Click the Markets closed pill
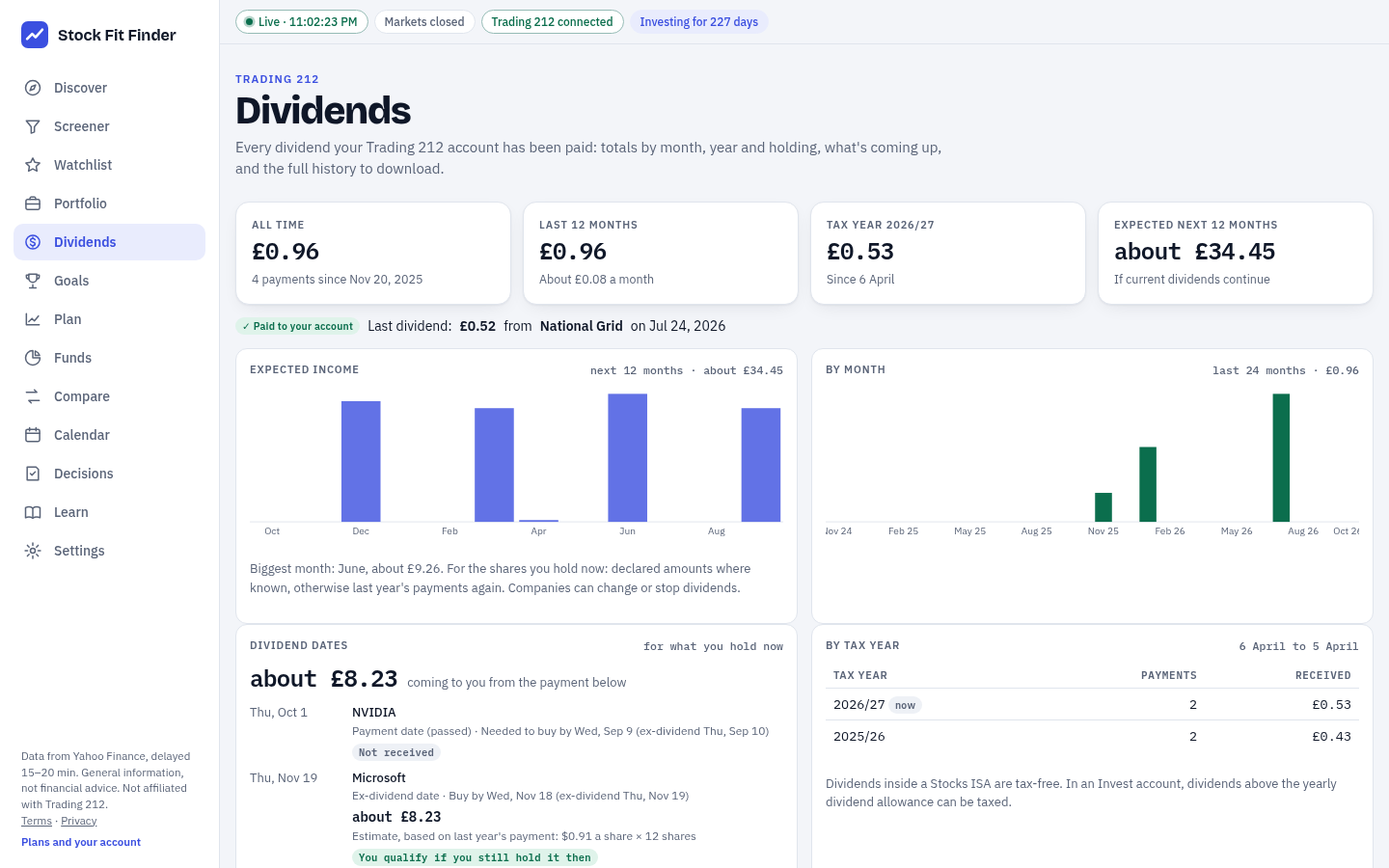1389x868 pixels. (x=424, y=22)
